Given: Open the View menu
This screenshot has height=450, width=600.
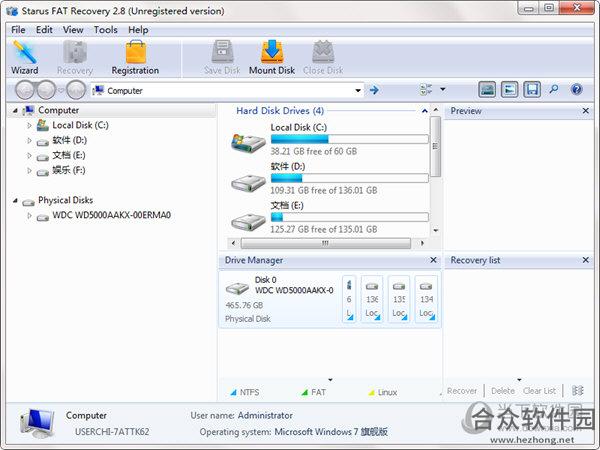Looking at the screenshot, I should [73, 30].
